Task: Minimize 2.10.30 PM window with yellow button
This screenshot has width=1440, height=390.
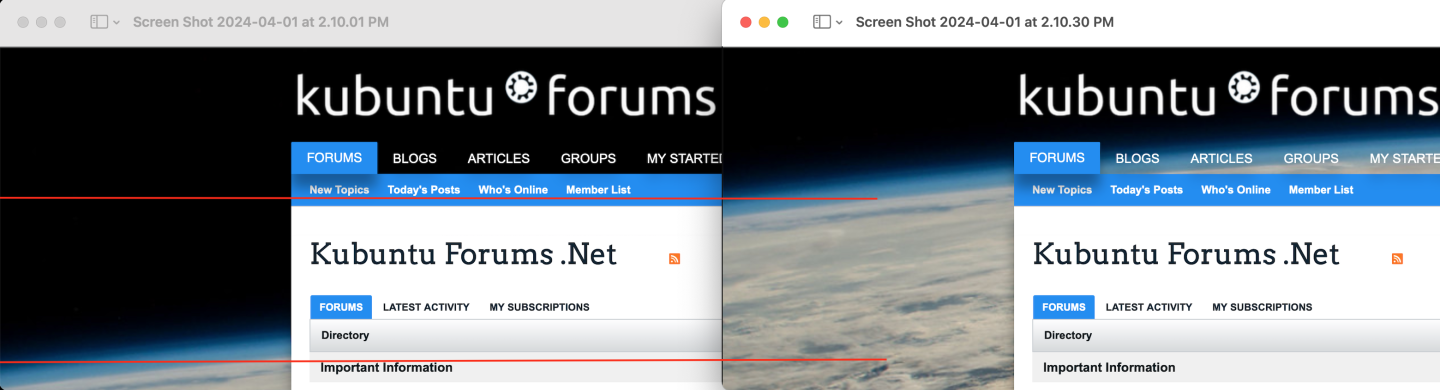Action: coord(764,22)
